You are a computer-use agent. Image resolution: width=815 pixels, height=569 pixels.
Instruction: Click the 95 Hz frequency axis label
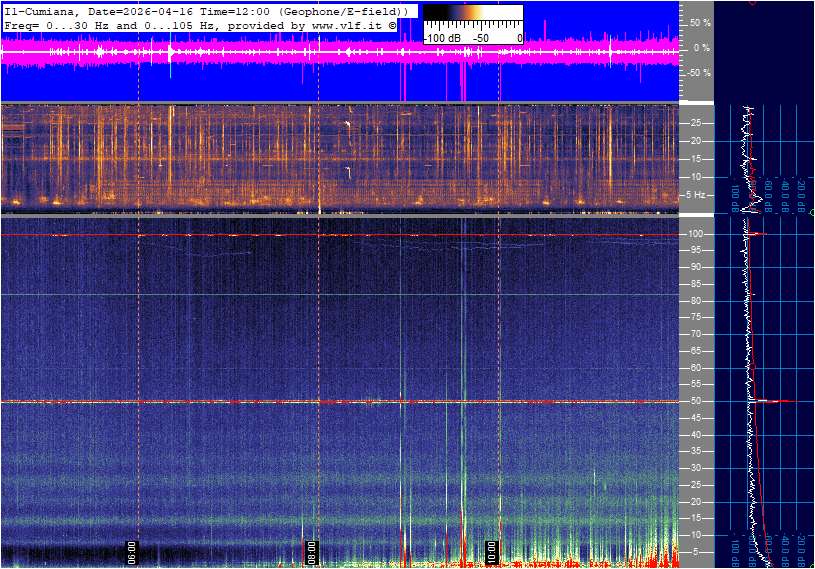tap(695, 250)
